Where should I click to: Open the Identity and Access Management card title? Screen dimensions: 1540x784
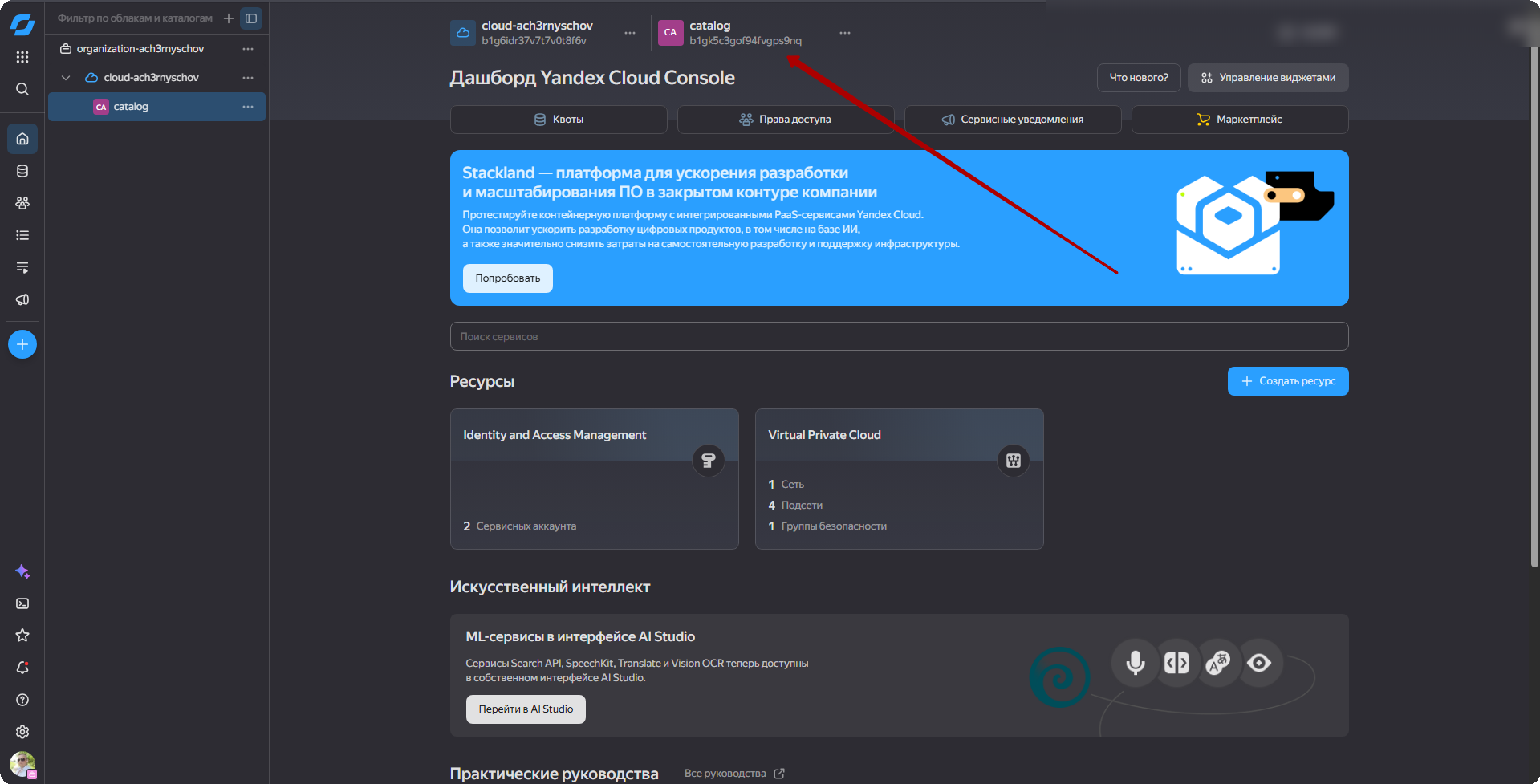pyautogui.click(x=555, y=435)
